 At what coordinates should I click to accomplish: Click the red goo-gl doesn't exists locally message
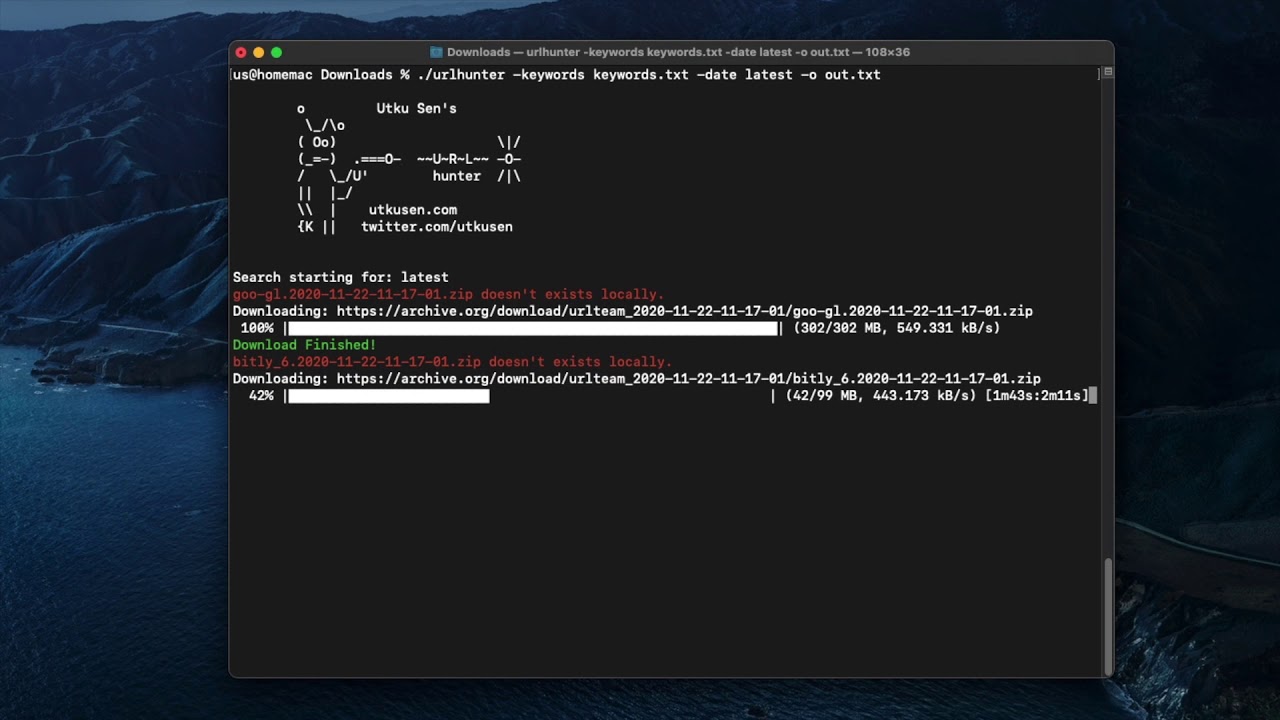pyautogui.click(x=449, y=294)
